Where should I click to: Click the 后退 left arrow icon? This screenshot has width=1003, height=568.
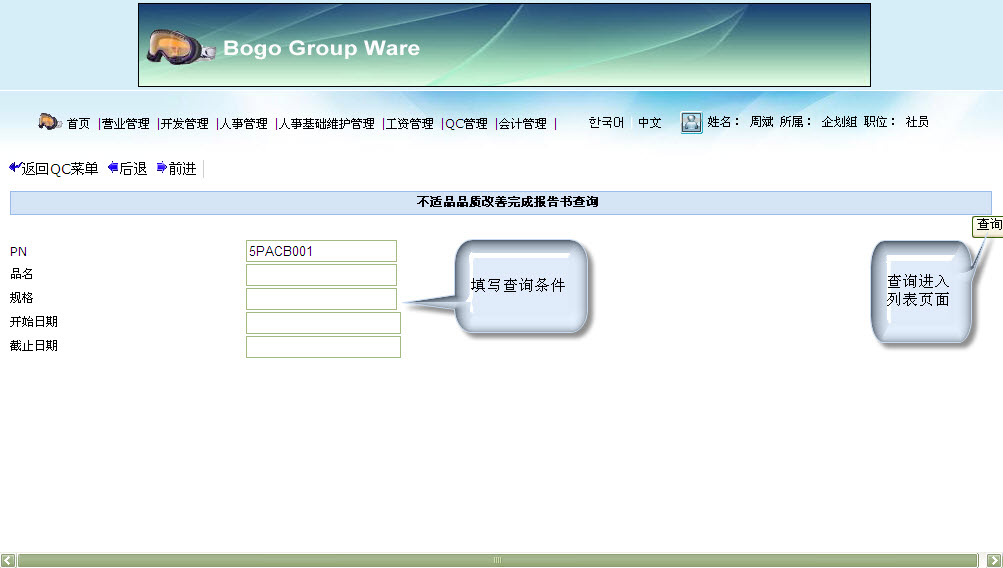coord(113,168)
